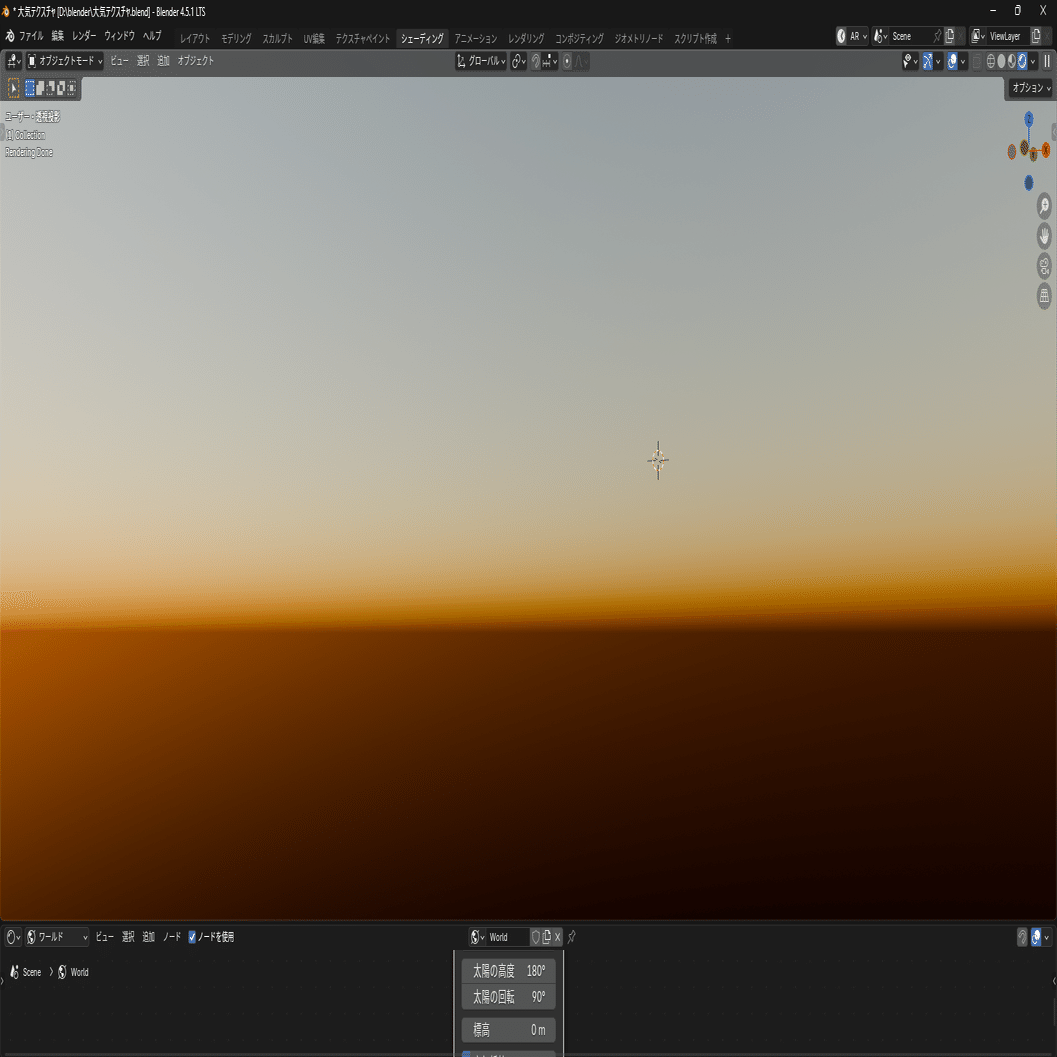This screenshot has height=1057, width=1057.
Task: Click the zoom magnifier navigation icon
Action: click(1044, 206)
